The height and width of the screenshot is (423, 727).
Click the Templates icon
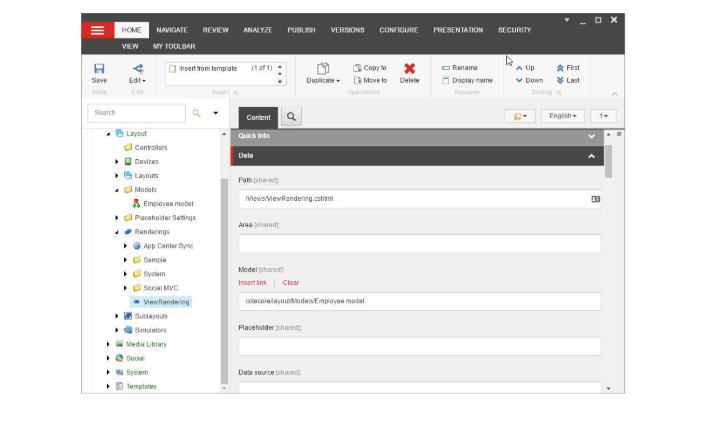[x=119, y=386]
